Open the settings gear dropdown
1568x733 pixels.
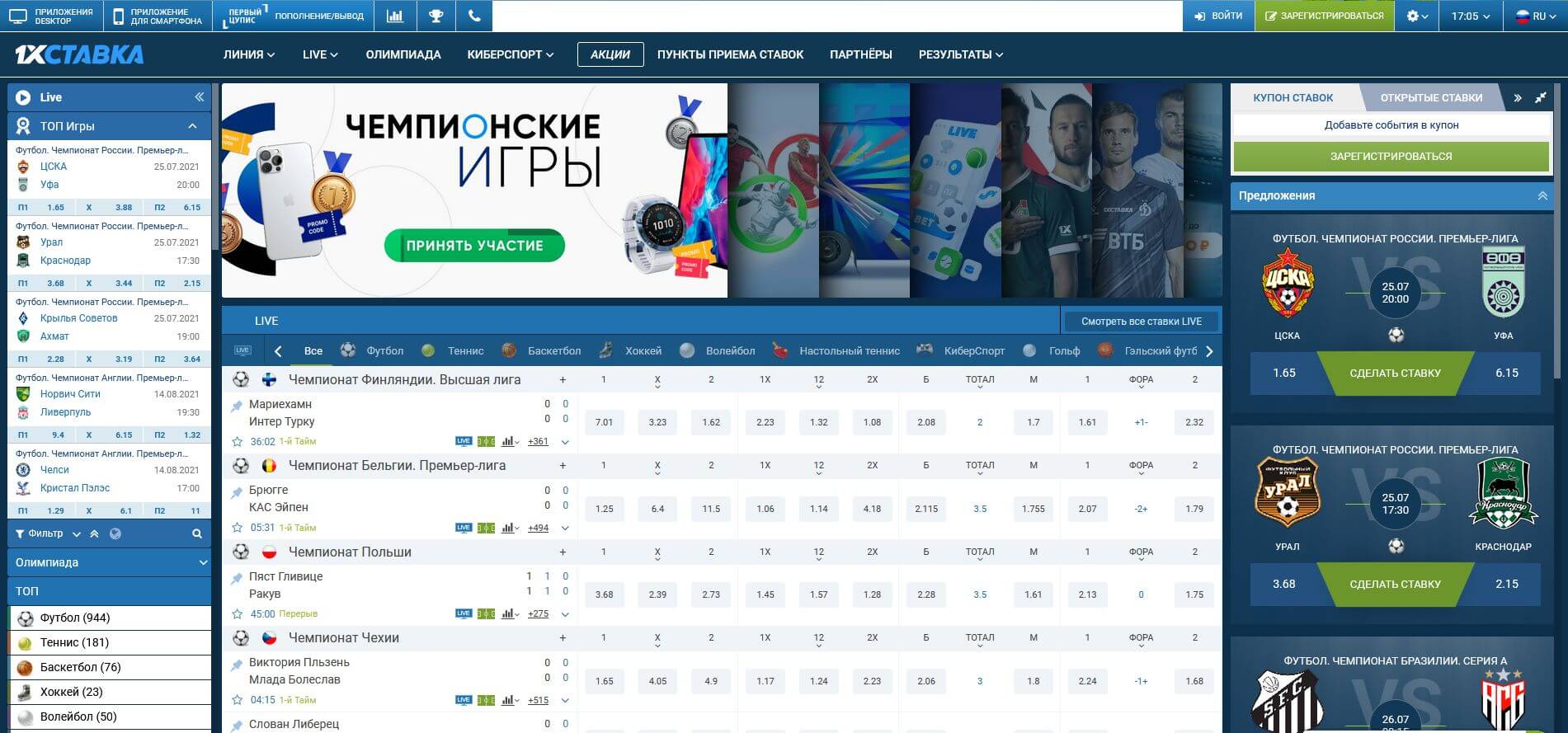1416,16
